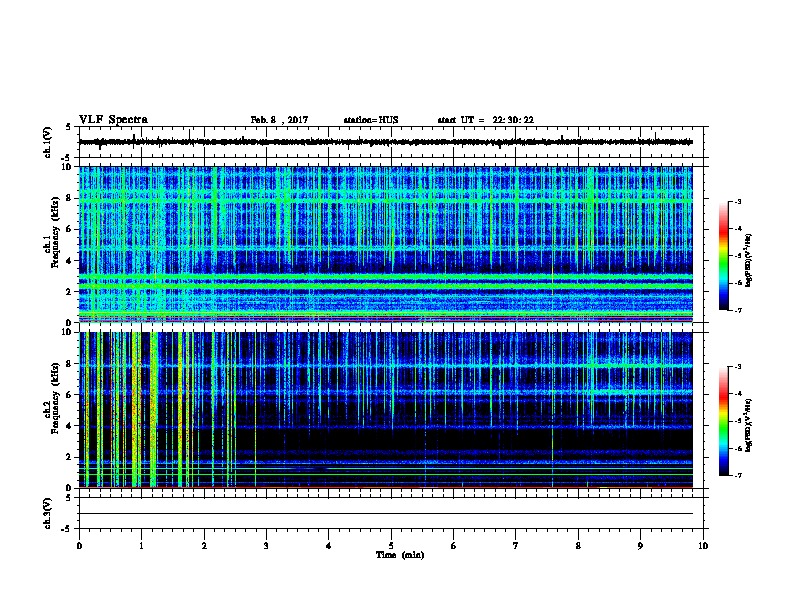Click the 'start UT = 22:30:22' label
The height and width of the screenshot is (612, 792).
point(485,120)
